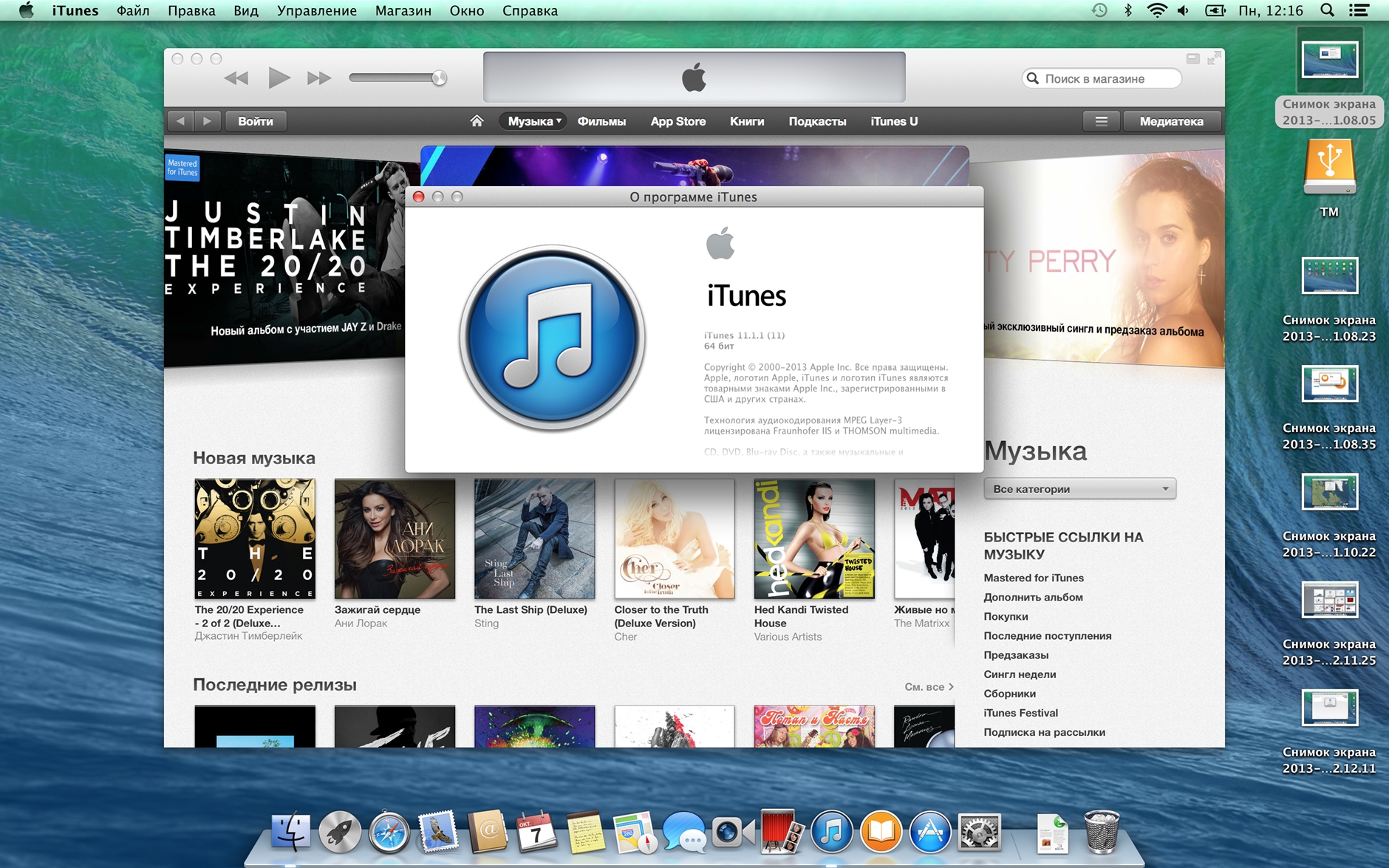Image resolution: width=1389 pixels, height=868 pixels.
Task: Open the Последние поступления quick link
Action: (1048, 635)
